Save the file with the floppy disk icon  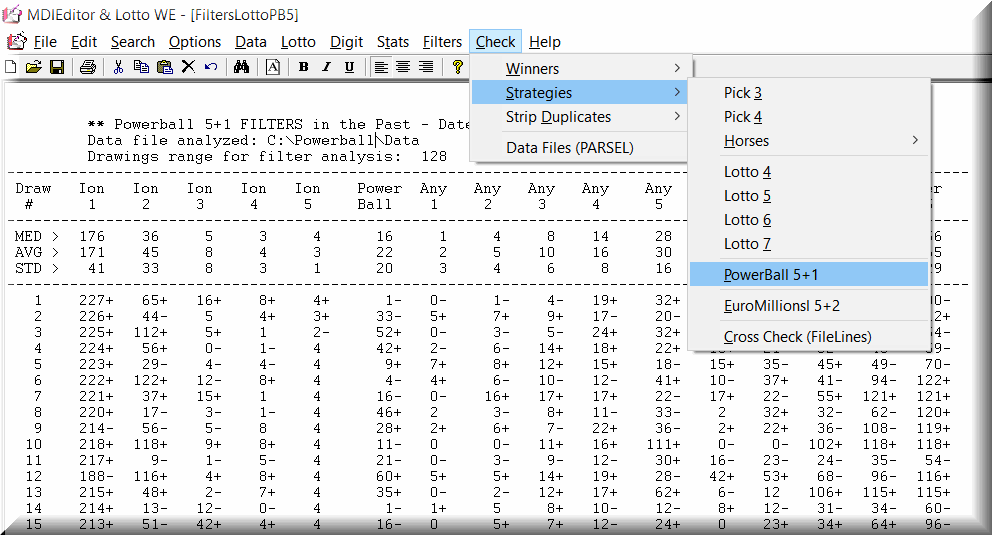point(57,66)
